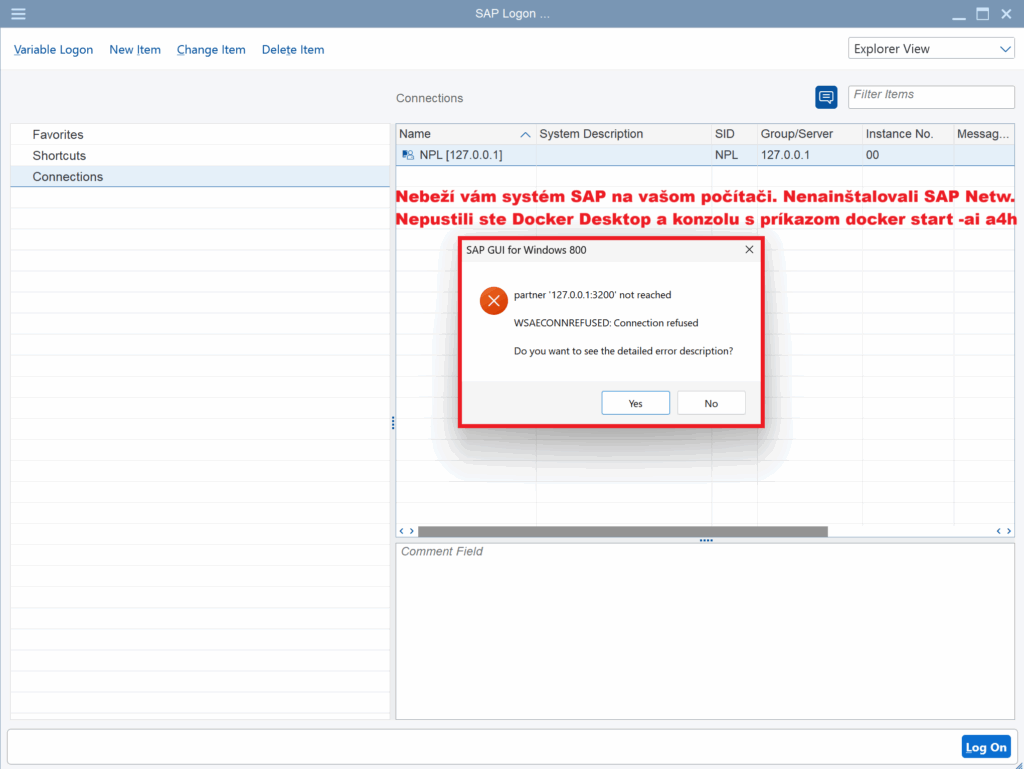
Task: Open the hamburger menu in title bar
Action: 18,14
